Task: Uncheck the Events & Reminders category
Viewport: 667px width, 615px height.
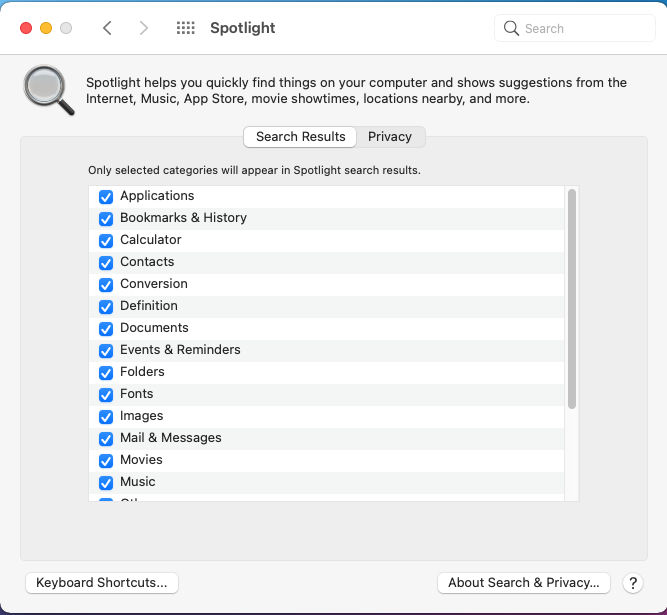Action: coord(106,351)
